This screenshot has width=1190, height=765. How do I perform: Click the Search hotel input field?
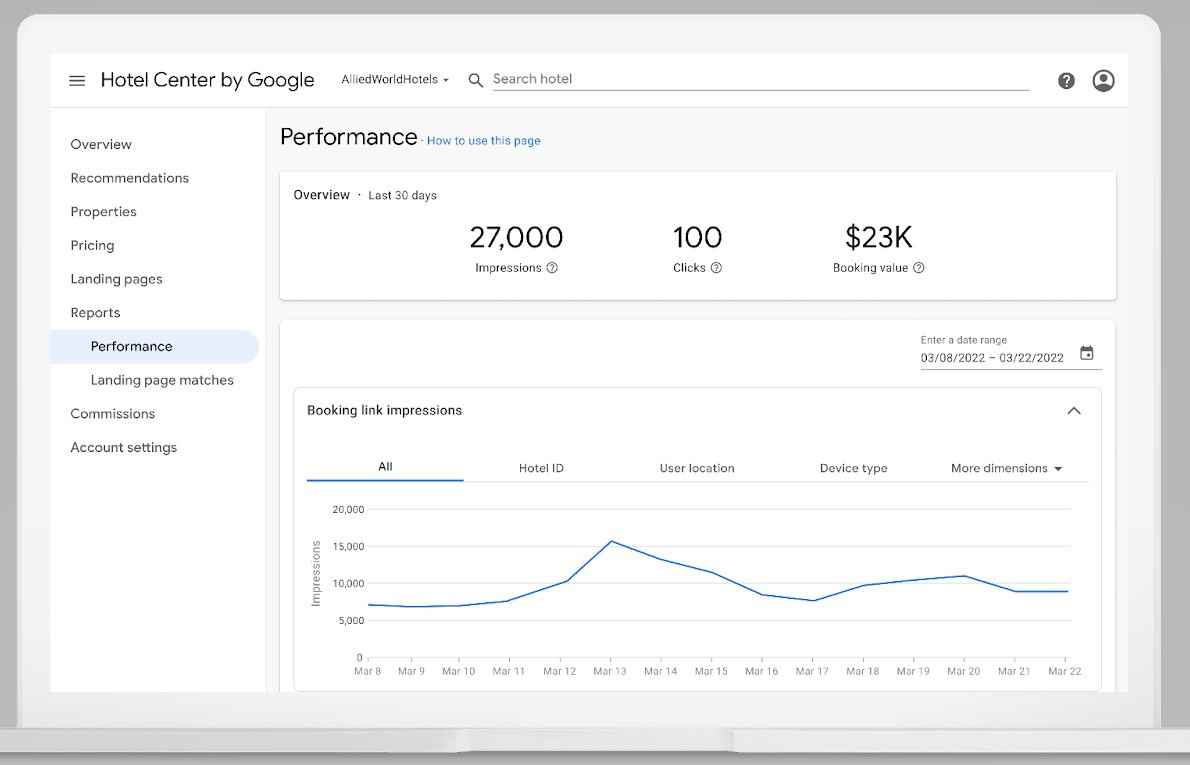(x=760, y=79)
